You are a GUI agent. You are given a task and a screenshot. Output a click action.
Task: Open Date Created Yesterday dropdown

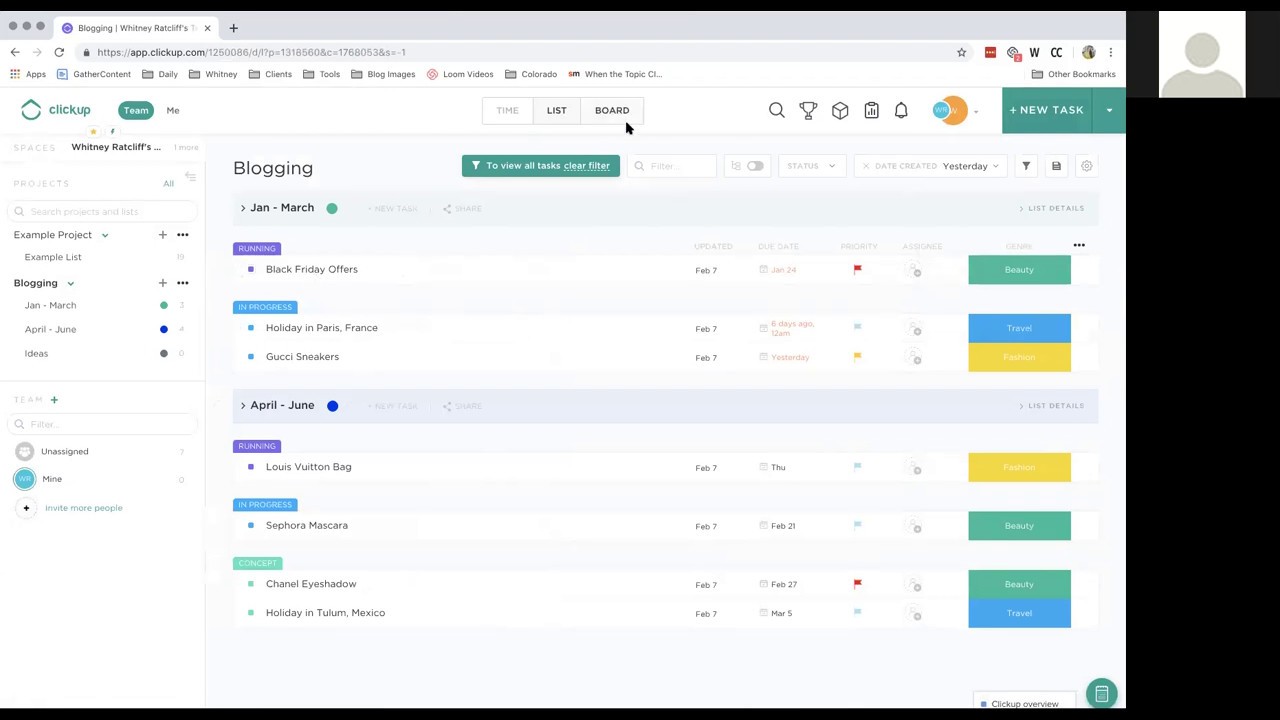[930, 166]
